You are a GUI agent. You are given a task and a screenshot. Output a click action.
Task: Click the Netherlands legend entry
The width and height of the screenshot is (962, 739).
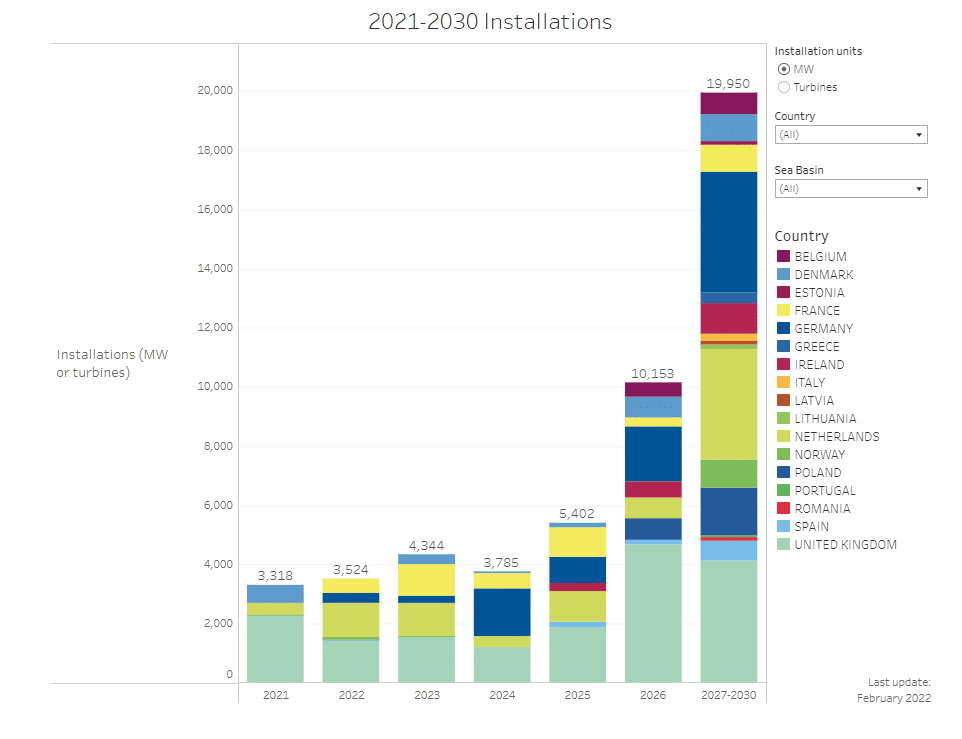[x=836, y=437]
